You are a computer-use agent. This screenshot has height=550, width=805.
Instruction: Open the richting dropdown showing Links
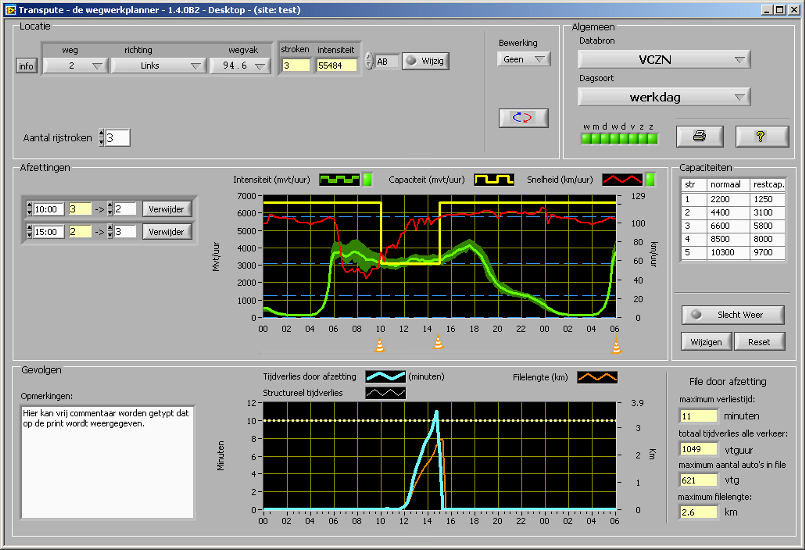(159, 66)
